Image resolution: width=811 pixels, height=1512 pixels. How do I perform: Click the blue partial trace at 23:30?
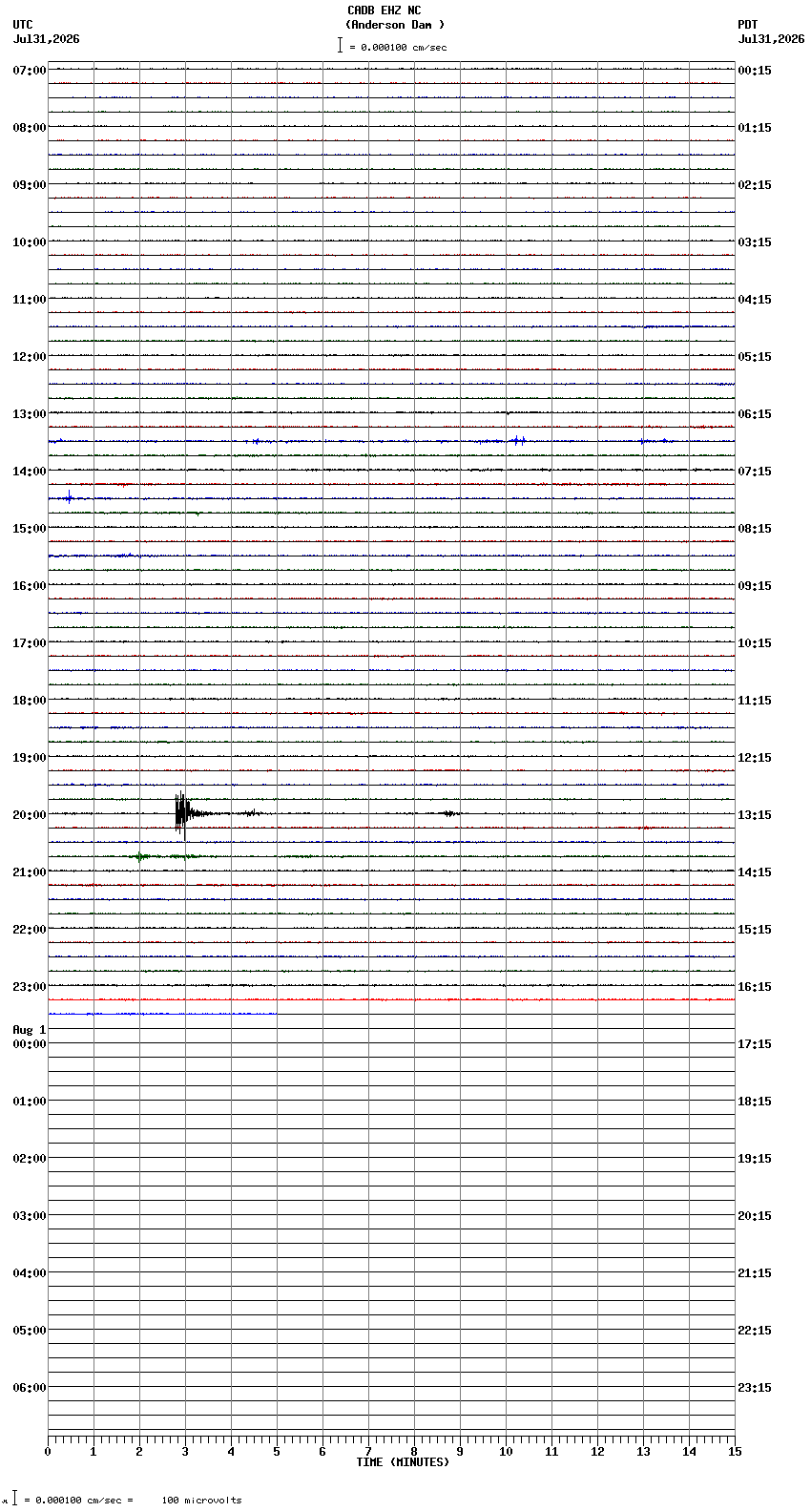162,1014
